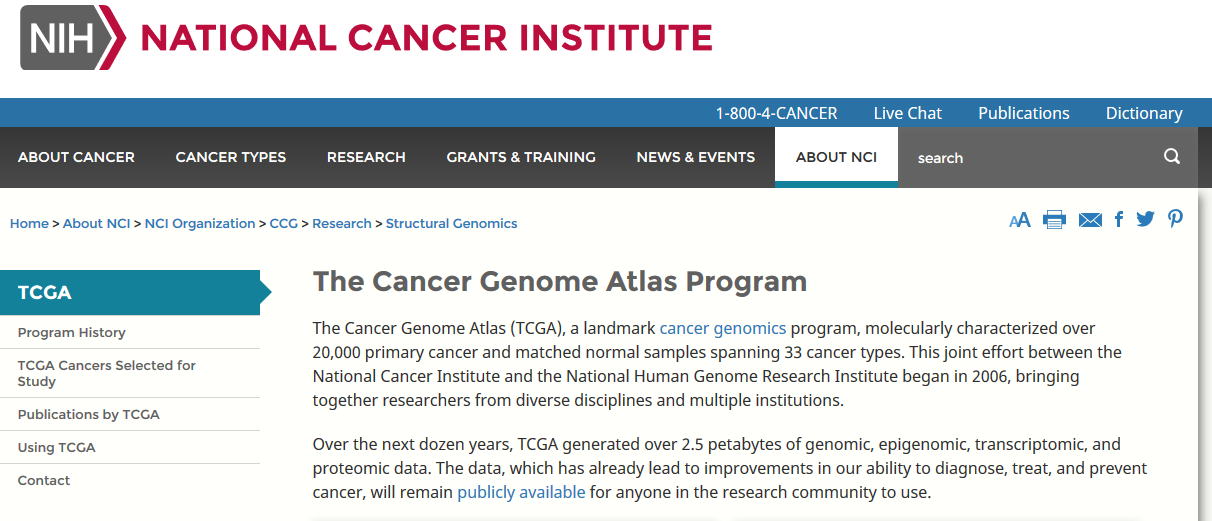Share on Twitter icon
Screen dimensions: 1212x521
tap(1145, 220)
